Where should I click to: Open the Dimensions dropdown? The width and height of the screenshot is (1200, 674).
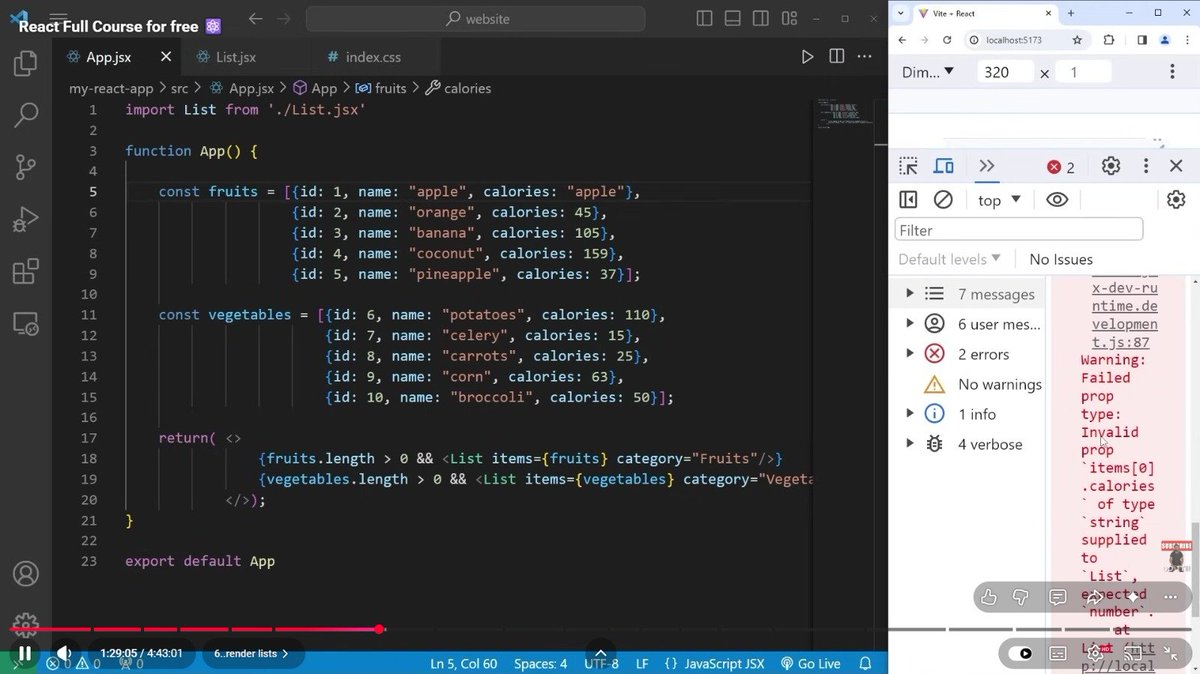928,72
